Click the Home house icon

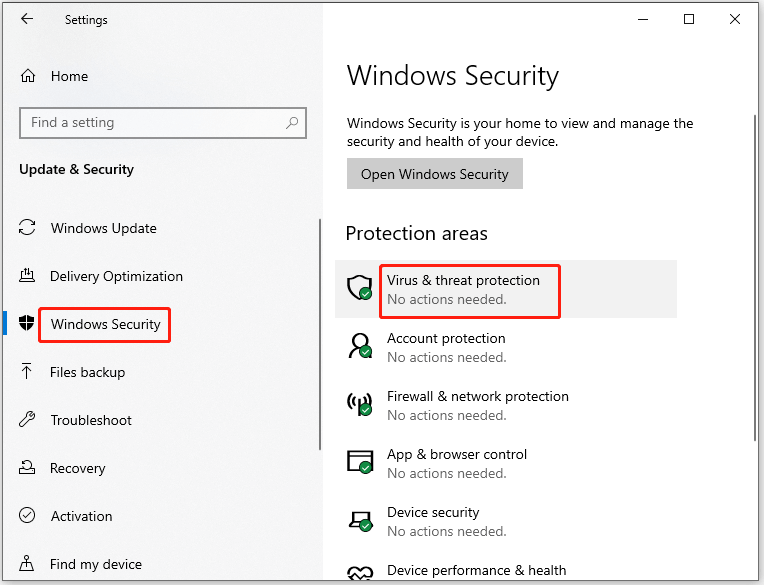coord(28,76)
